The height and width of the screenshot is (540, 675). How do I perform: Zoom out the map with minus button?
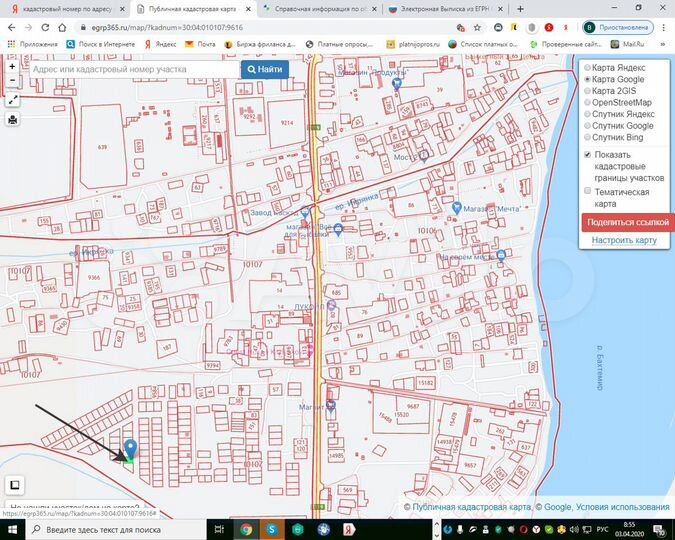pos(12,80)
